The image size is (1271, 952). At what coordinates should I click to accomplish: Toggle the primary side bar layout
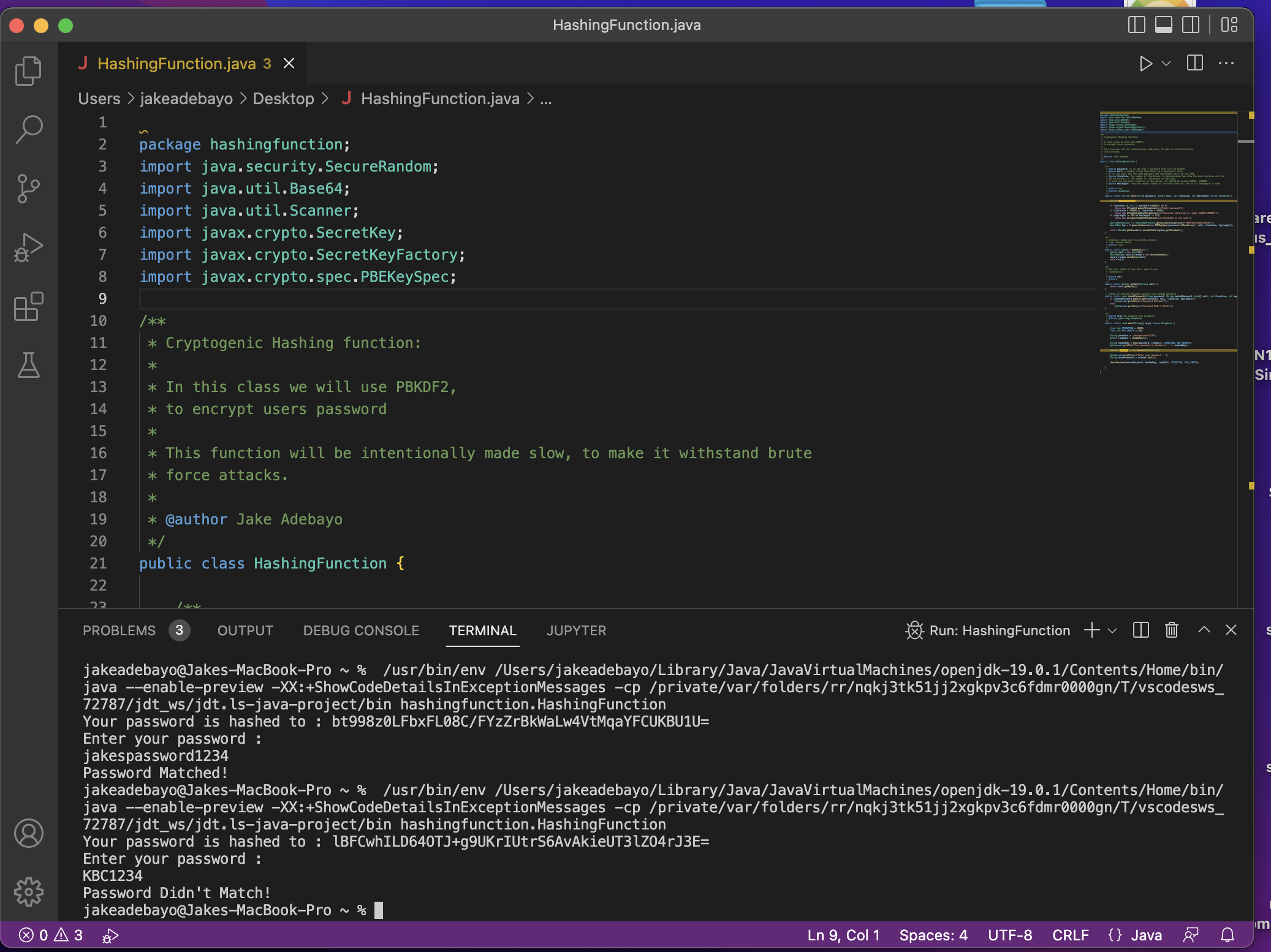[1137, 25]
